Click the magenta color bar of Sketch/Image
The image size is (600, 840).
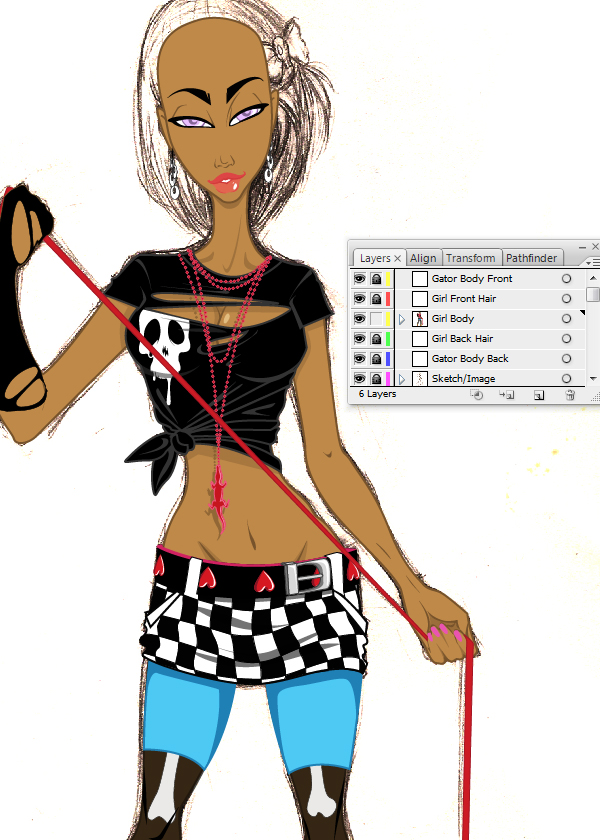(x=388, y=379)
